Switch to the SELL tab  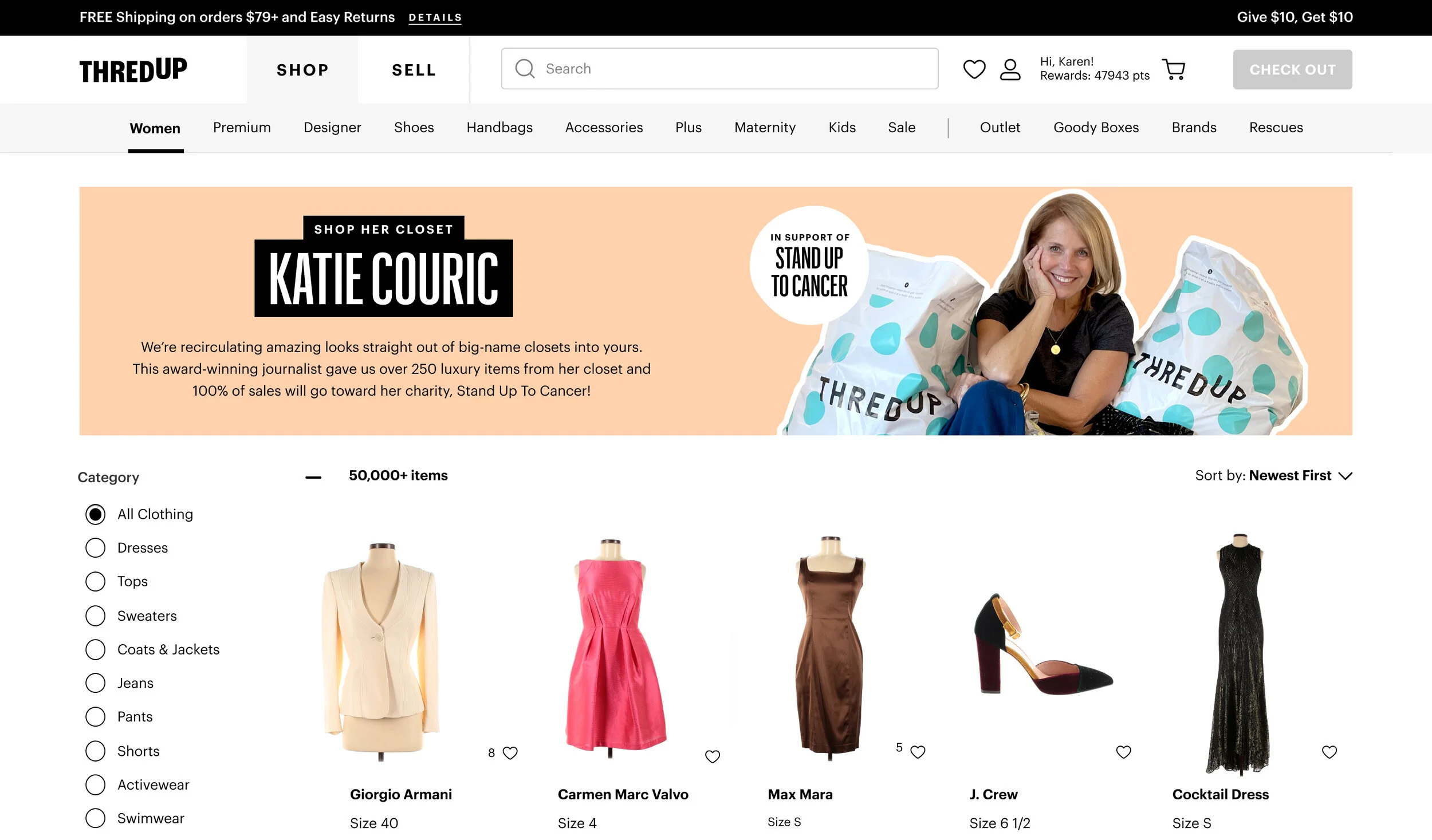coord(414,70)
